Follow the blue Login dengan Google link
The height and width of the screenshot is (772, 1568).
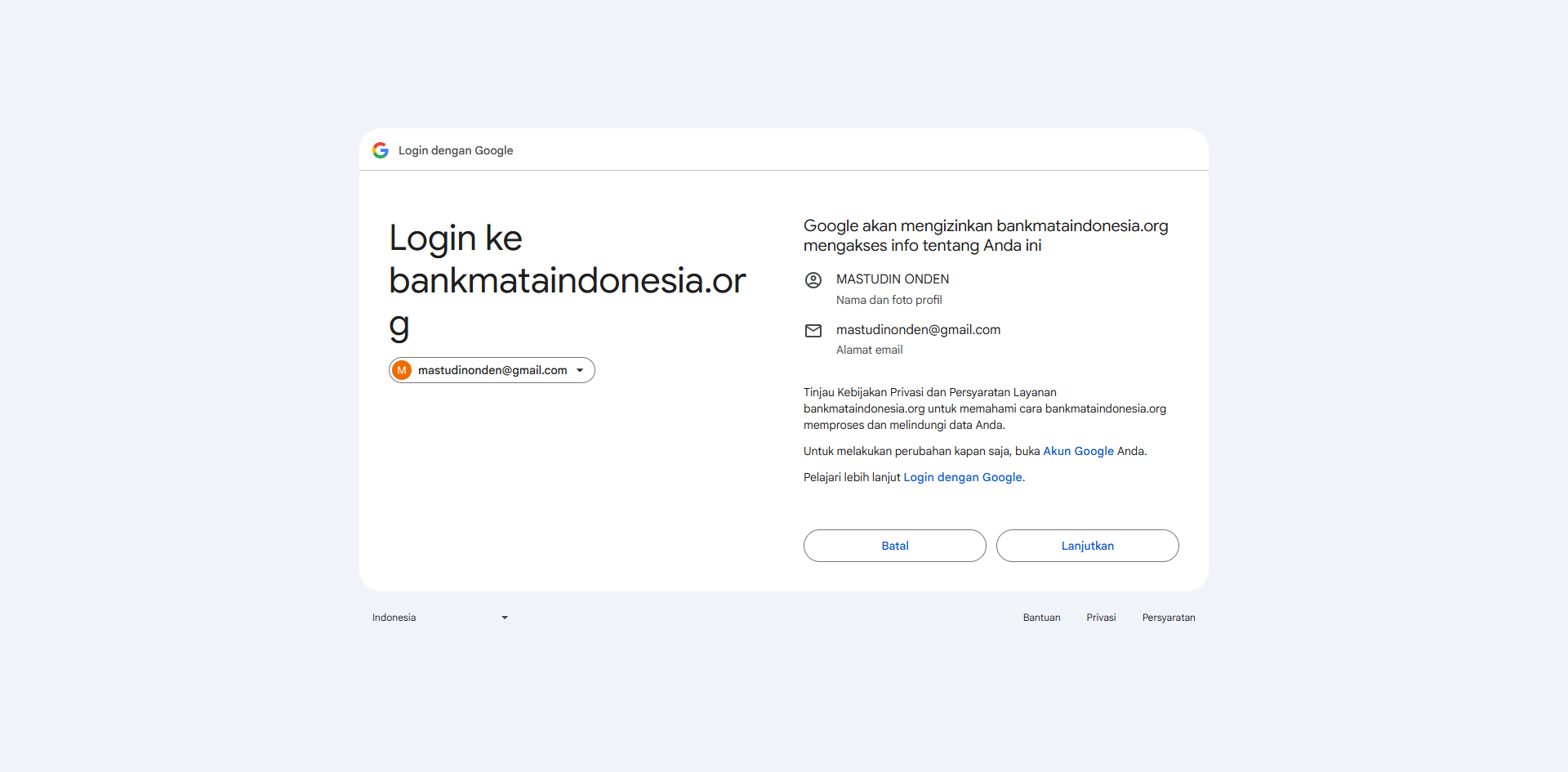pos(963,477)
